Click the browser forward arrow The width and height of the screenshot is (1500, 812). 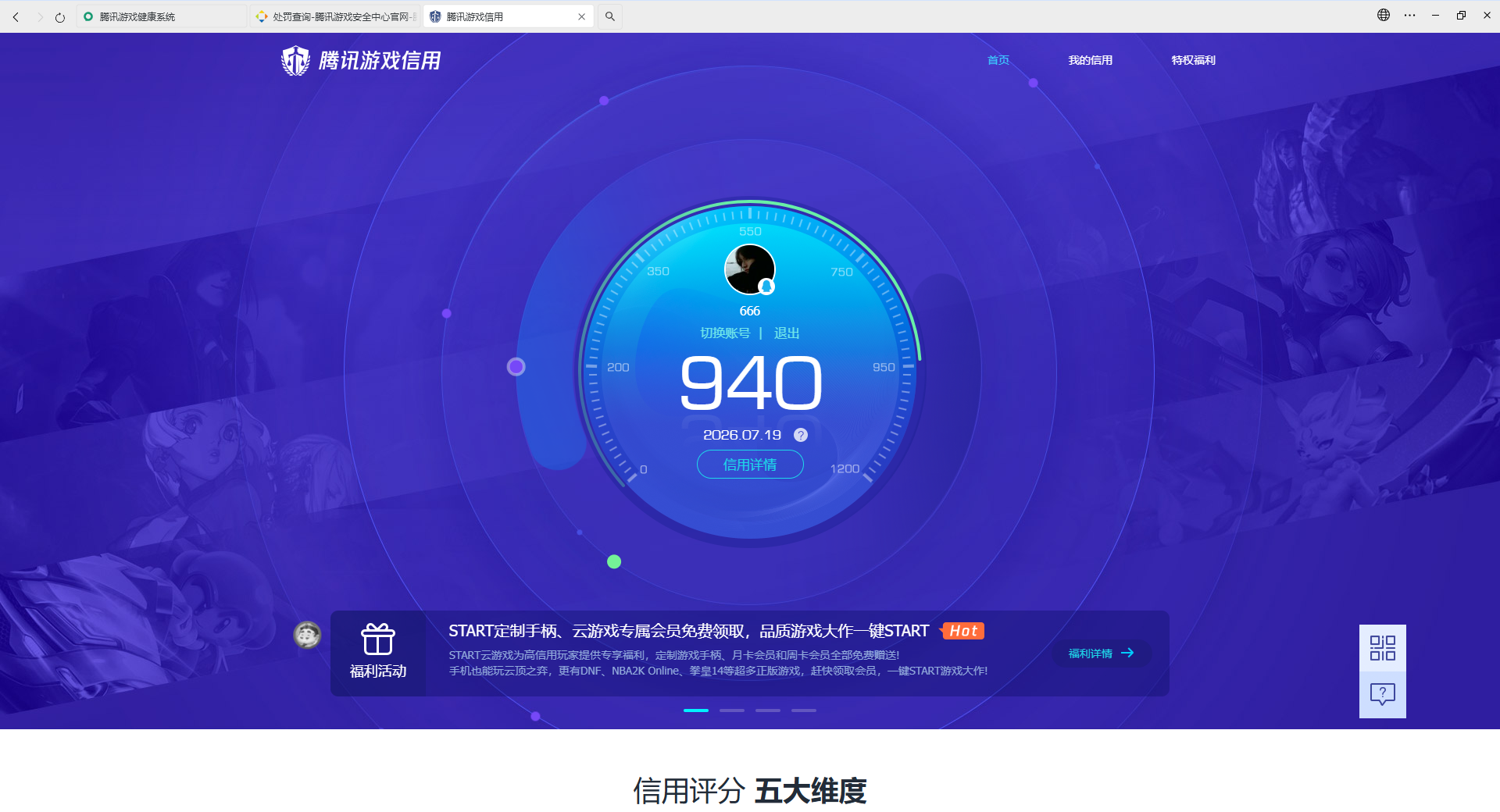[39, 16]
